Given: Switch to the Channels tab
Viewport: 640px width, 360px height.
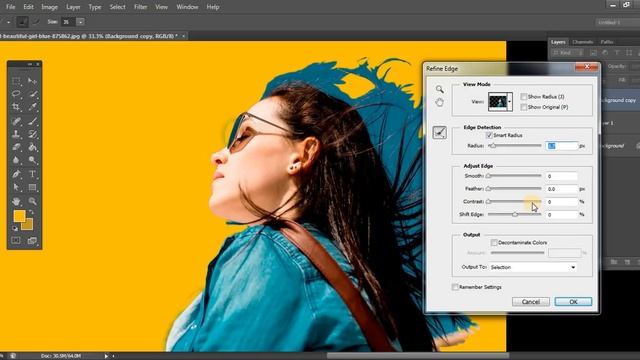Looking at the screenshot, I should pos(582,42).
